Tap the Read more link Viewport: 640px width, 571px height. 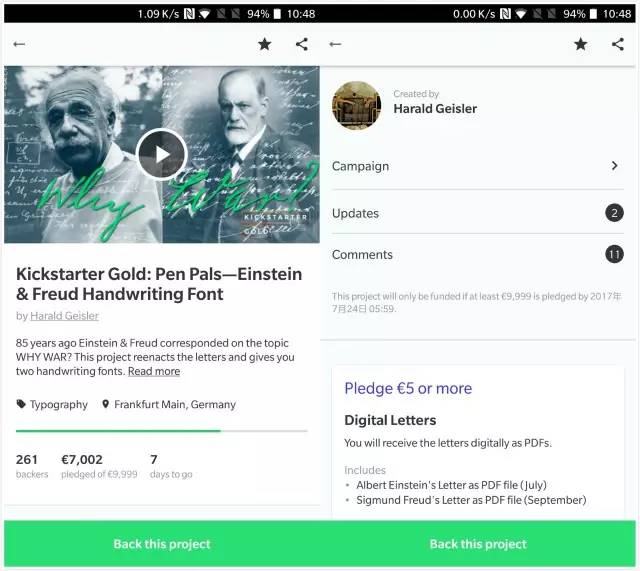pyautogui.click(x=154, y=371)
